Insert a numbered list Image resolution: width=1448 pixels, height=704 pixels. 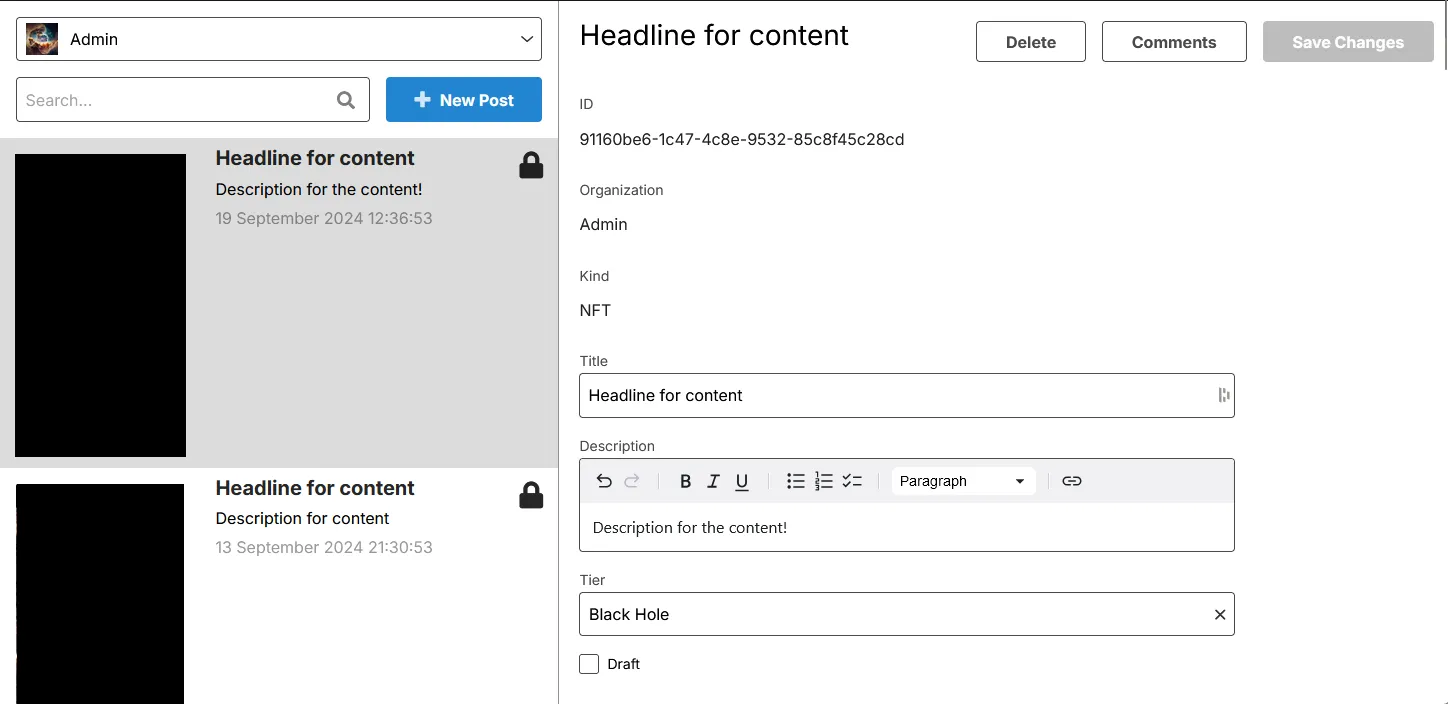pyautogui.click(x=824, y=481)
